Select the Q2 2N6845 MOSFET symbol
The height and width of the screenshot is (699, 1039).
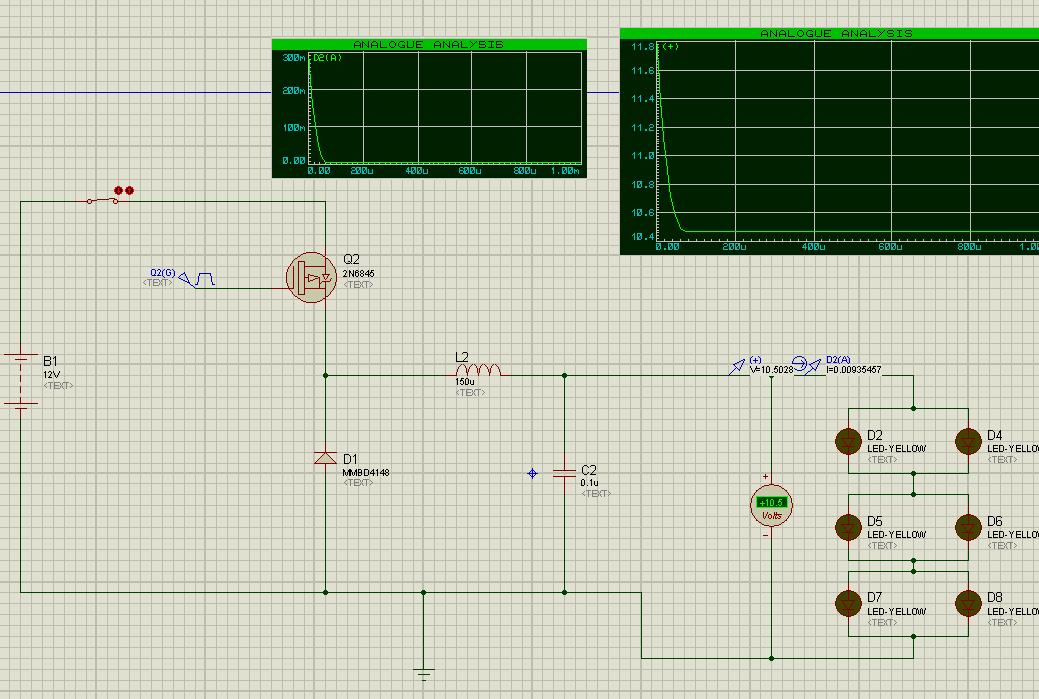coord(311,278)
